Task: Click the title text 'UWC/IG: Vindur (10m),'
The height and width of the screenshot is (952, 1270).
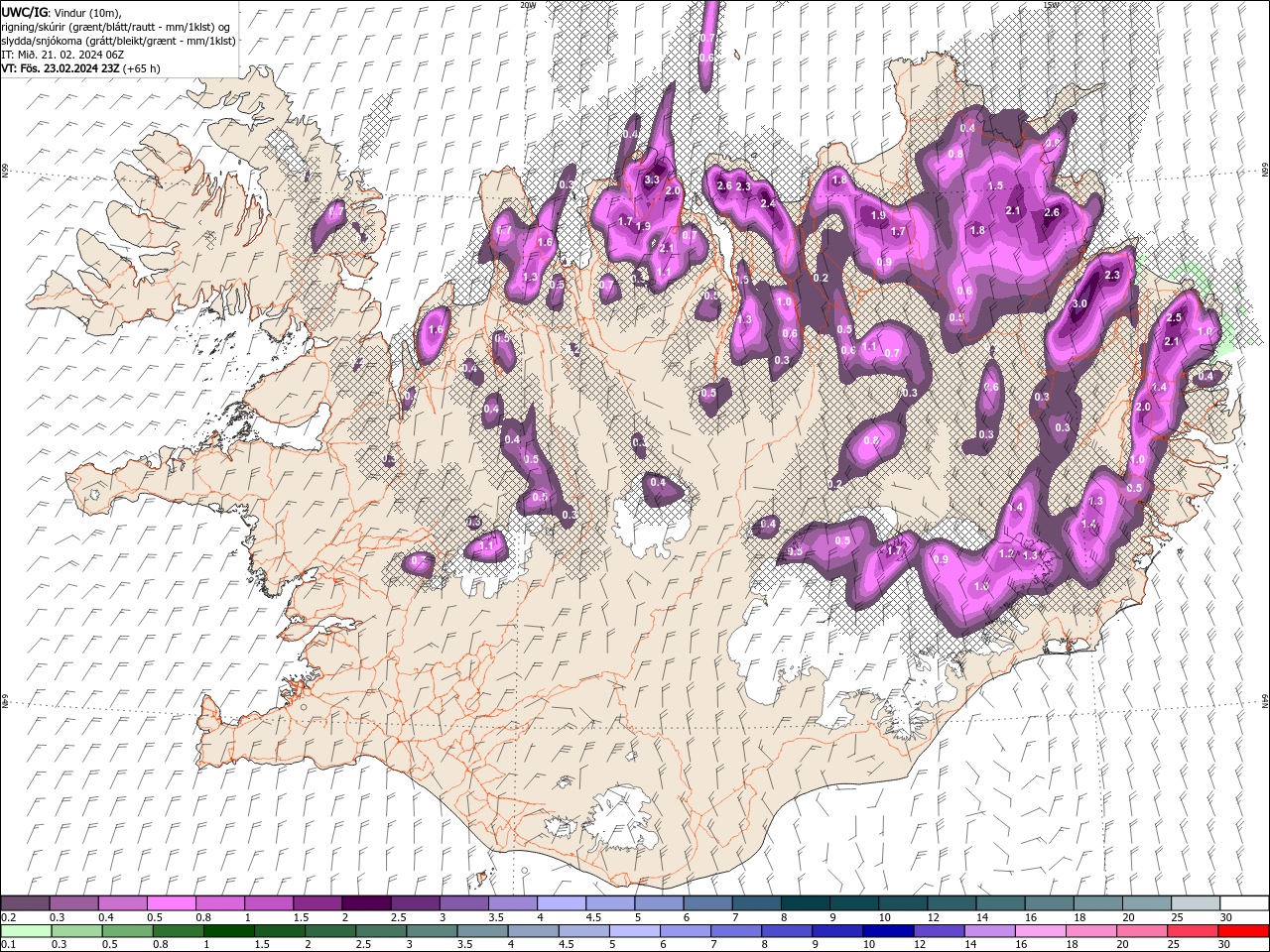Action: point(62,12)
